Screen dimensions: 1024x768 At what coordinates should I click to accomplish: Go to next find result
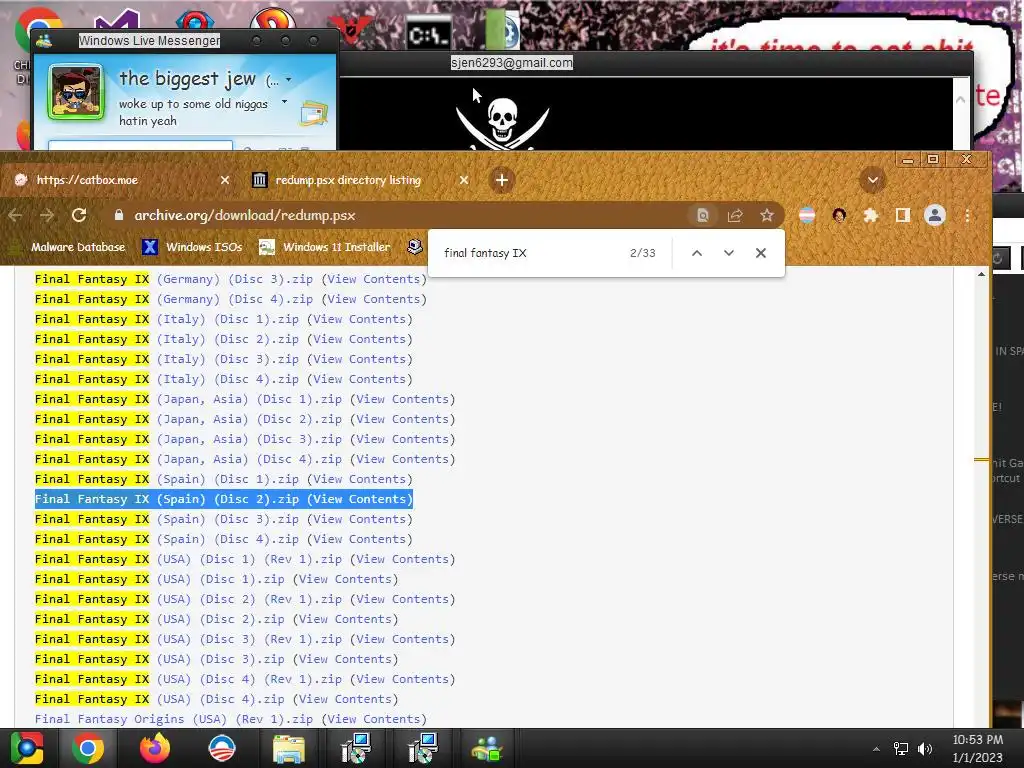[x=729, y=253]
